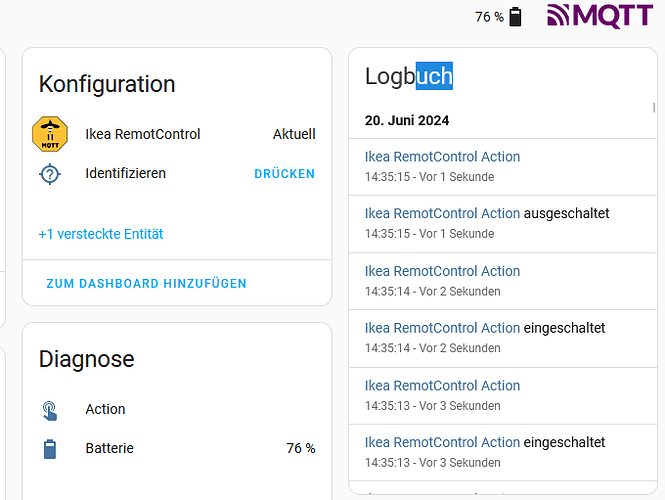Click timestamp 14:35:13 - Vor 3 Sekunden under eingeschaltet
Image resolution: width=665 pixels, height=500 pixels.
click(x=433, y=463)
